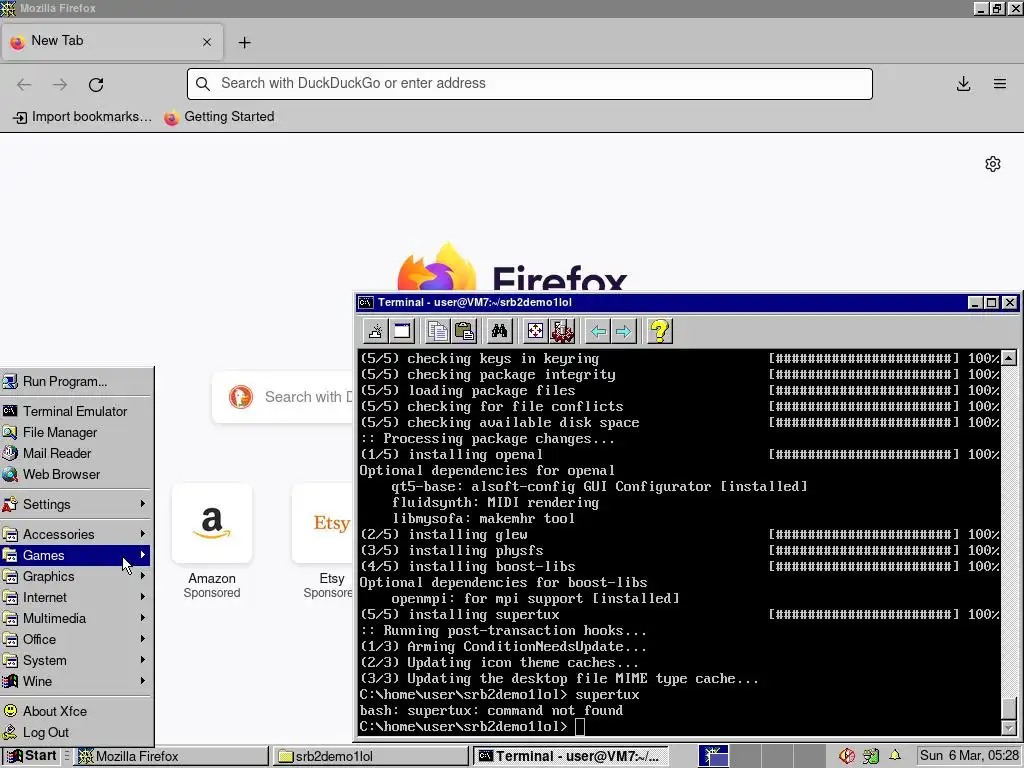Click the Start button on the taskbar

tap(30, 756)
